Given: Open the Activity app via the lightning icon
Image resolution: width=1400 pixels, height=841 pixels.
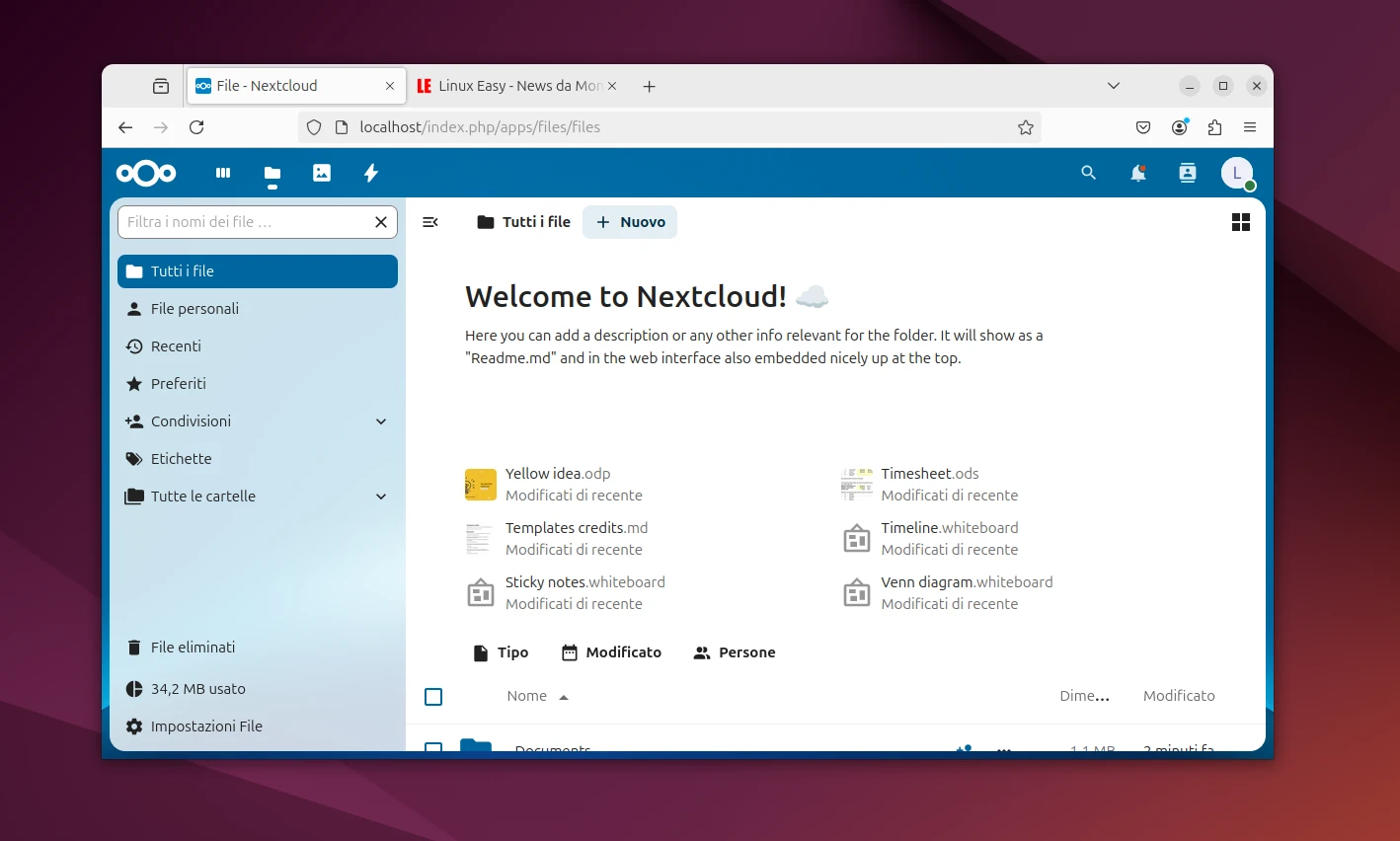Looking at the screenshot, I should [370, 173].
